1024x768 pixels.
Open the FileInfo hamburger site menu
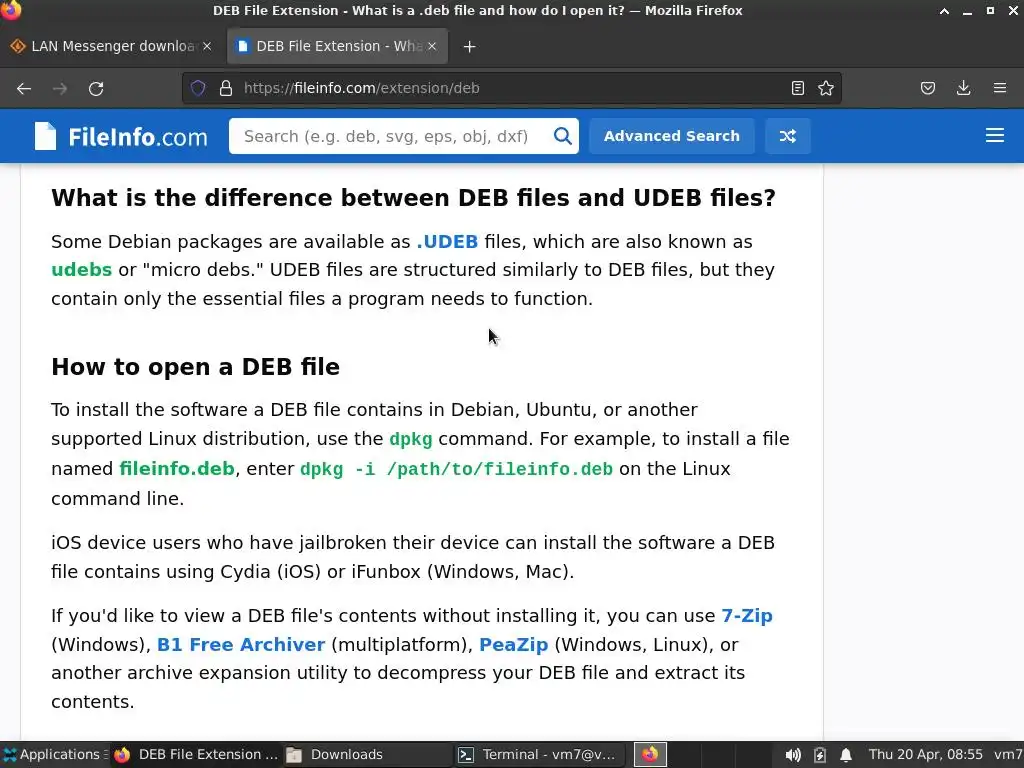tap(995, 135)
